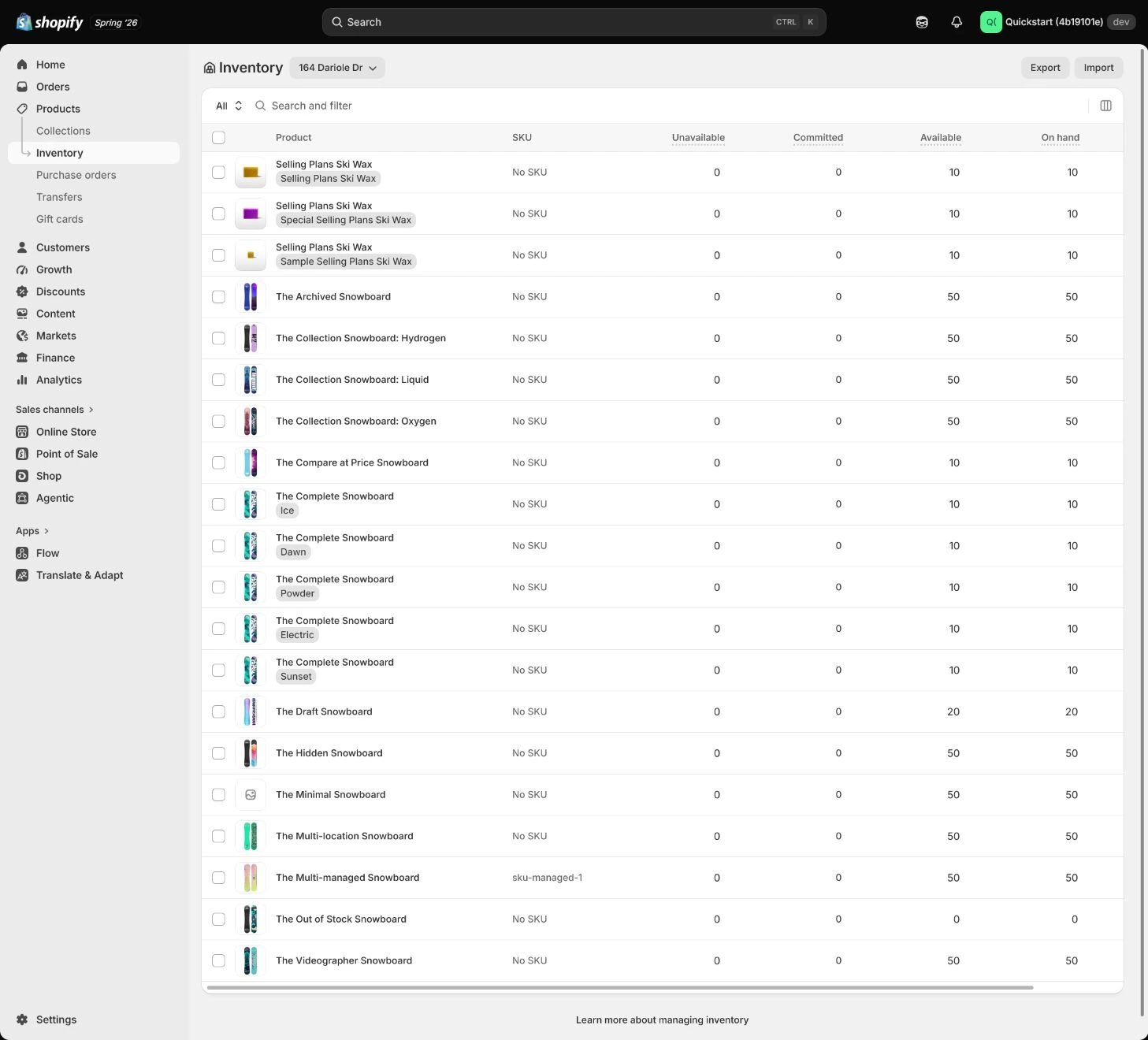Screen dimensions: 1148x1040
Task: Click the Home icon in sidebar
Action: point(22,65)
